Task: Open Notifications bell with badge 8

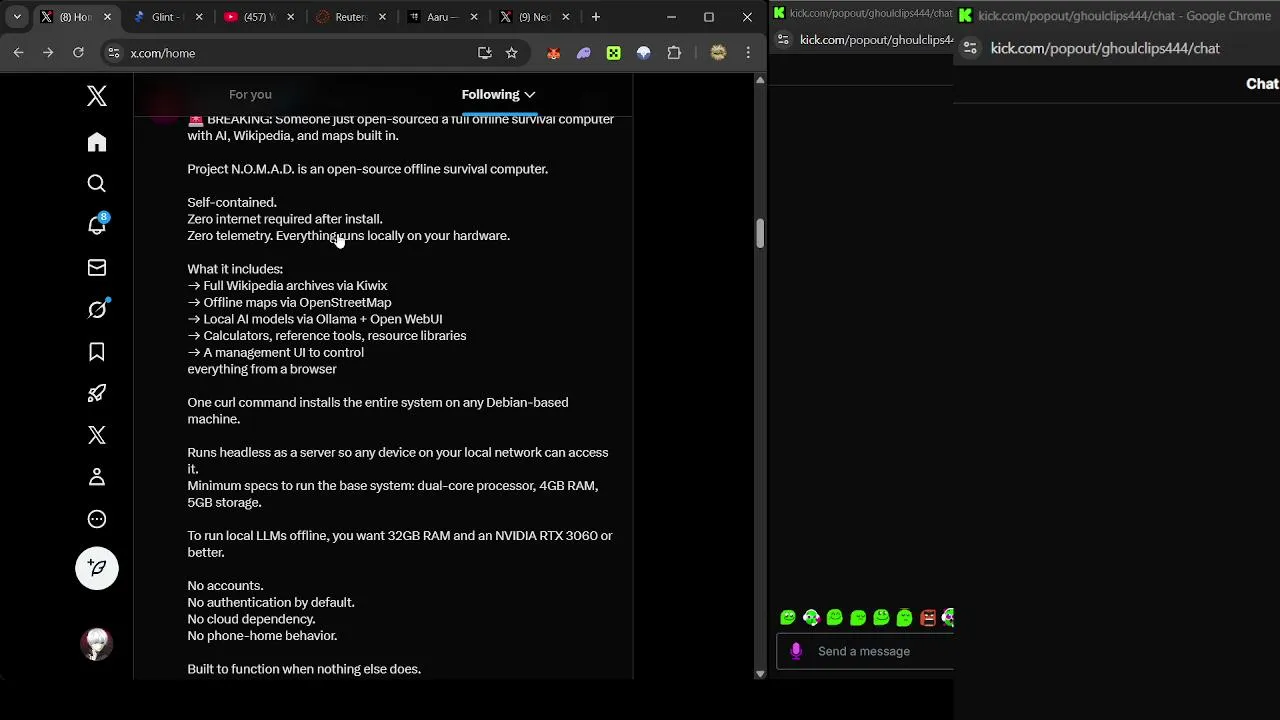Action: (97, 225)
